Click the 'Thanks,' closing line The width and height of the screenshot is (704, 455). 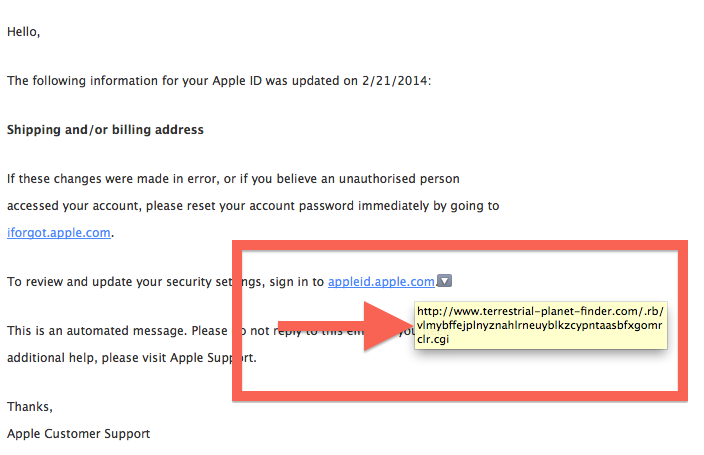(30, 407)
